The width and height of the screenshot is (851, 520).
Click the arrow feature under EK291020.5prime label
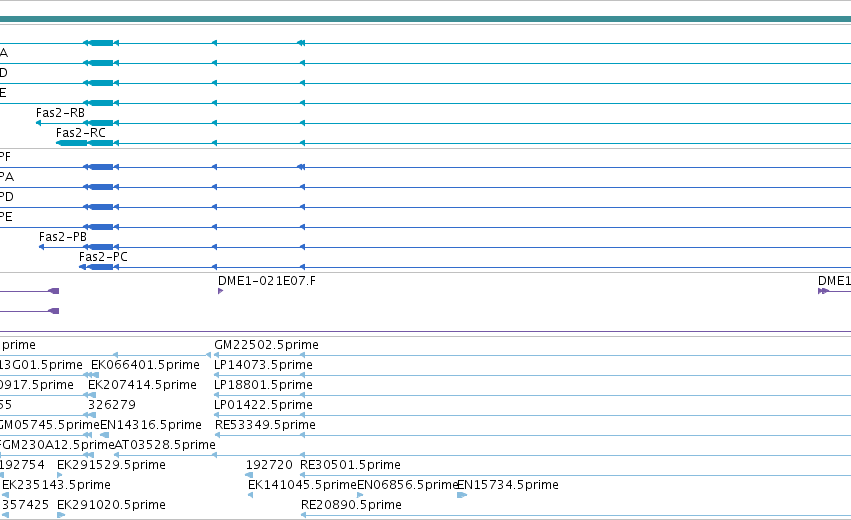pyautogui.click(x=61, y=515)
